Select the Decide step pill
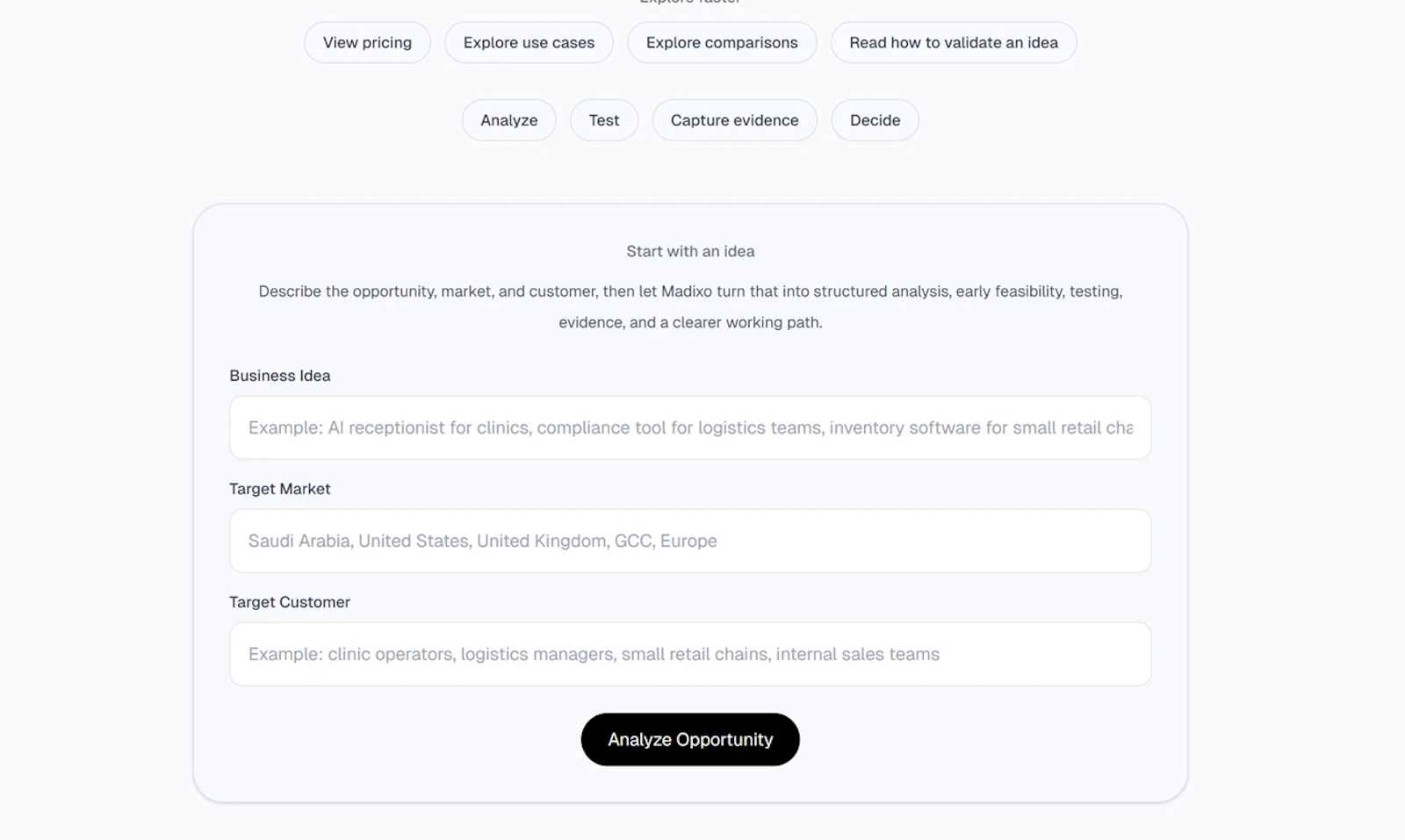This screenshot has width=1405, height=840. pyautogui.click(x=875, y=120)
